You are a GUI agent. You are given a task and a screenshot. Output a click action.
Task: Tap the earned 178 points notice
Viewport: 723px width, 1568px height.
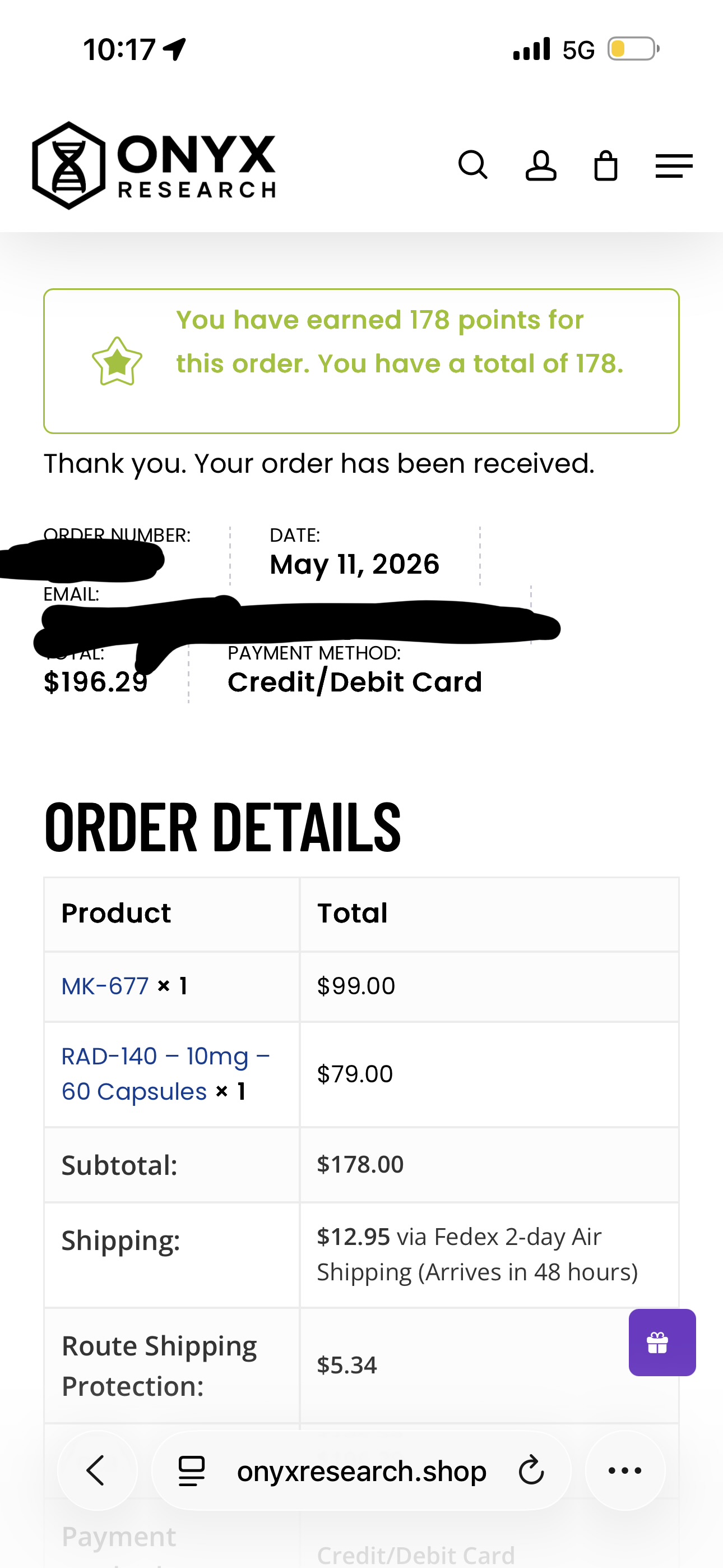click(361, 361)
